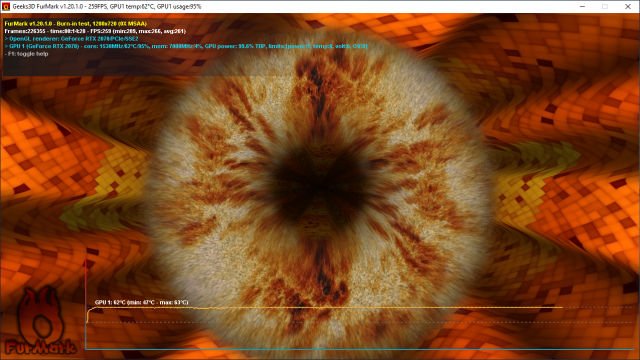Click the Frames and FPS statistics line
This screenshot has height=360, width=640.
(95, 31)
